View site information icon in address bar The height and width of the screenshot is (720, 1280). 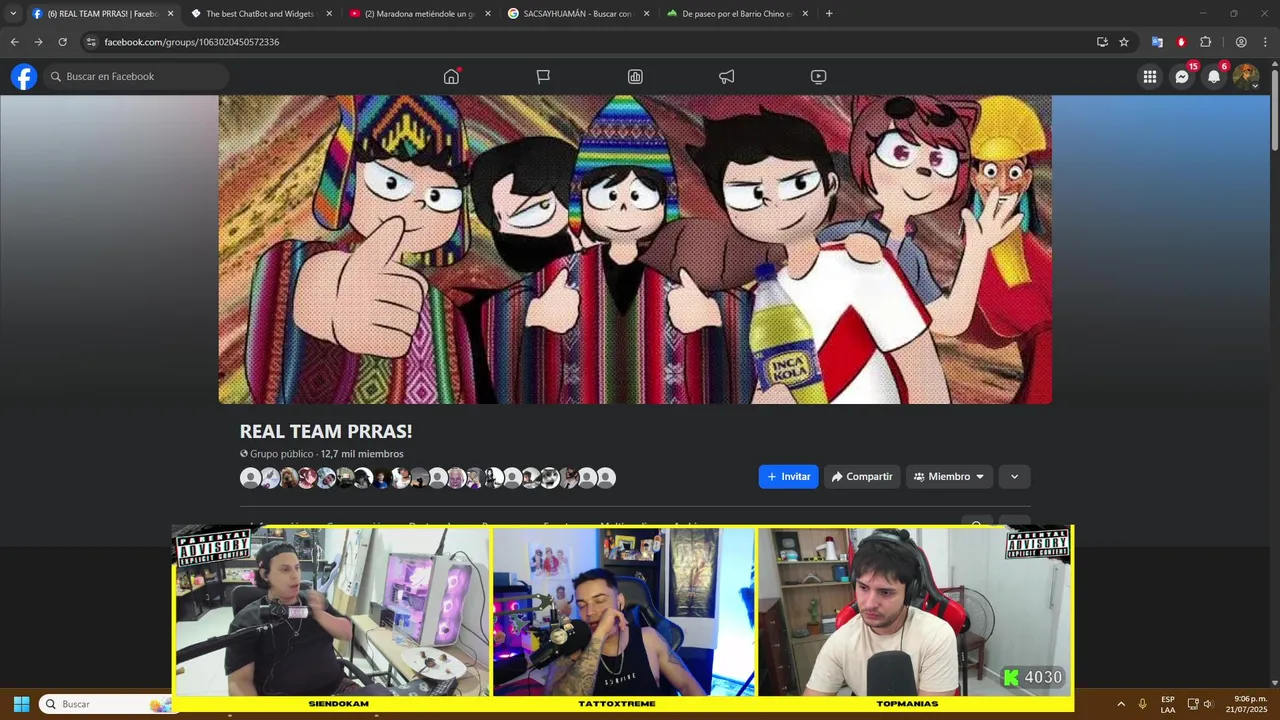(x=91, y=42)
